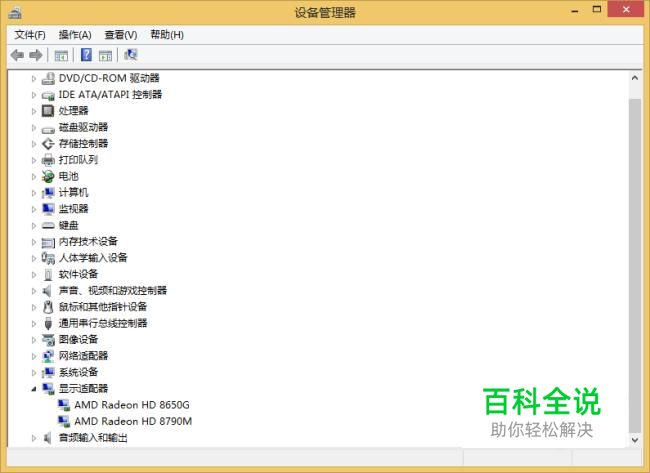
Task: Click the 电池 battery icon
Action: 48,177
